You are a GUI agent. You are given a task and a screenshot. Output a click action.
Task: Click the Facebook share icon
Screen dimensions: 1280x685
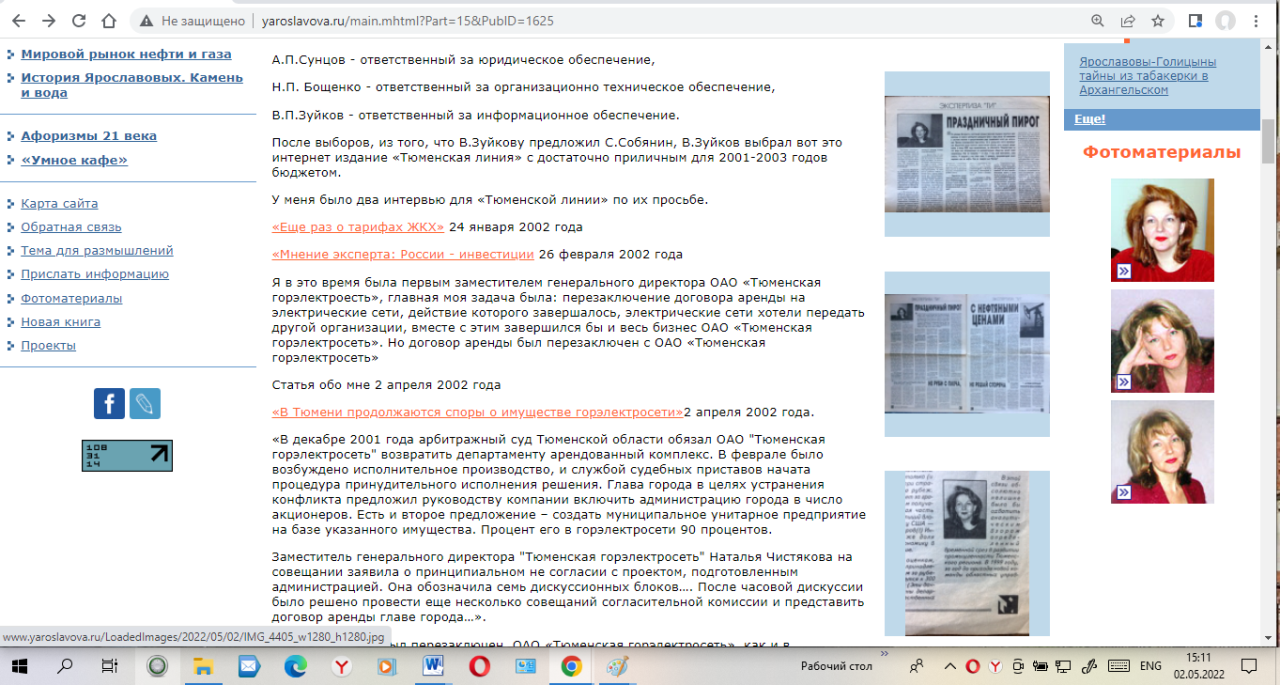(109, 403)
